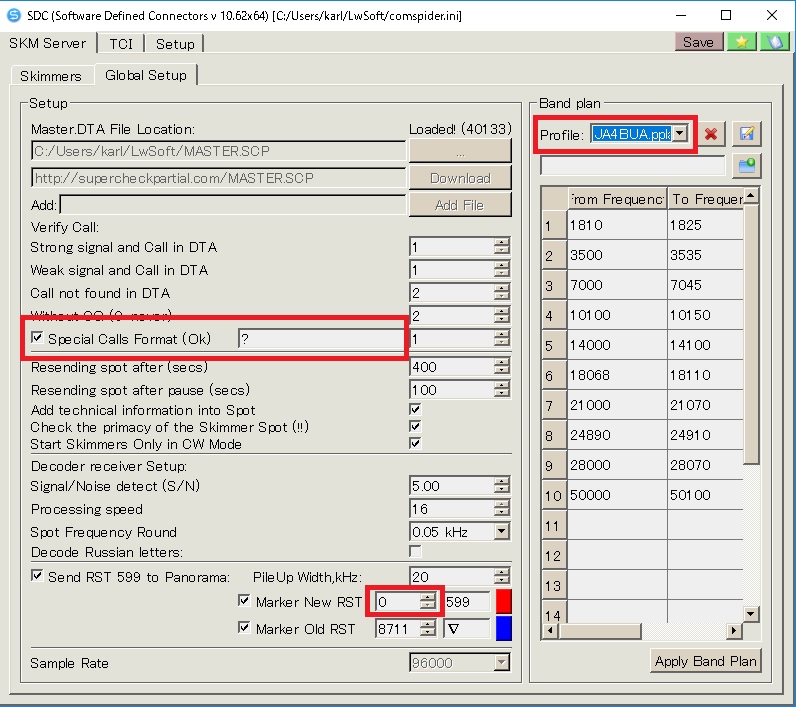The image size is (796, 707).
Task: Click band plan scroll left arrow
Action: coord(550,631)
